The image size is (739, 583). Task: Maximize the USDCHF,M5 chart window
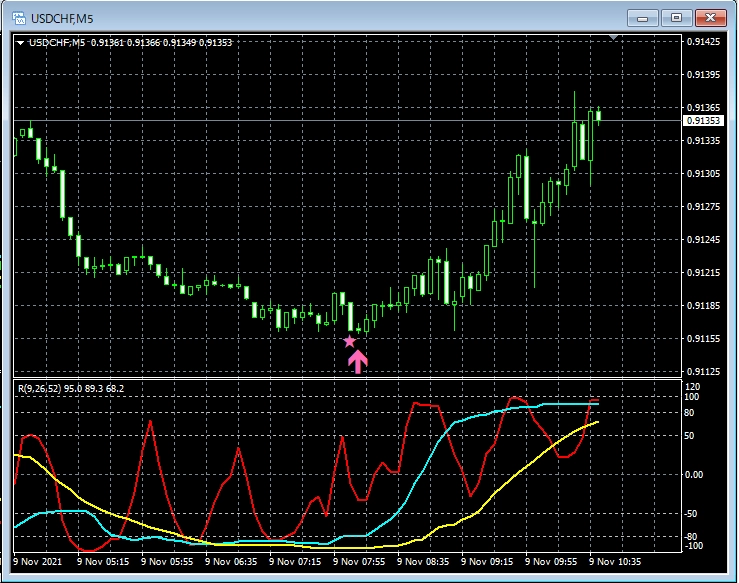click(677, 17)
